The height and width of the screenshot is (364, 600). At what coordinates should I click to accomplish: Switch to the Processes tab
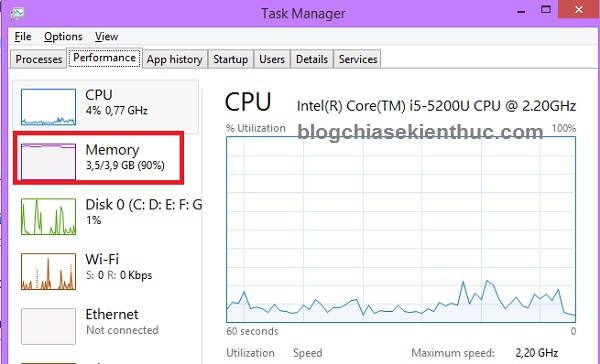click(38, 59)
